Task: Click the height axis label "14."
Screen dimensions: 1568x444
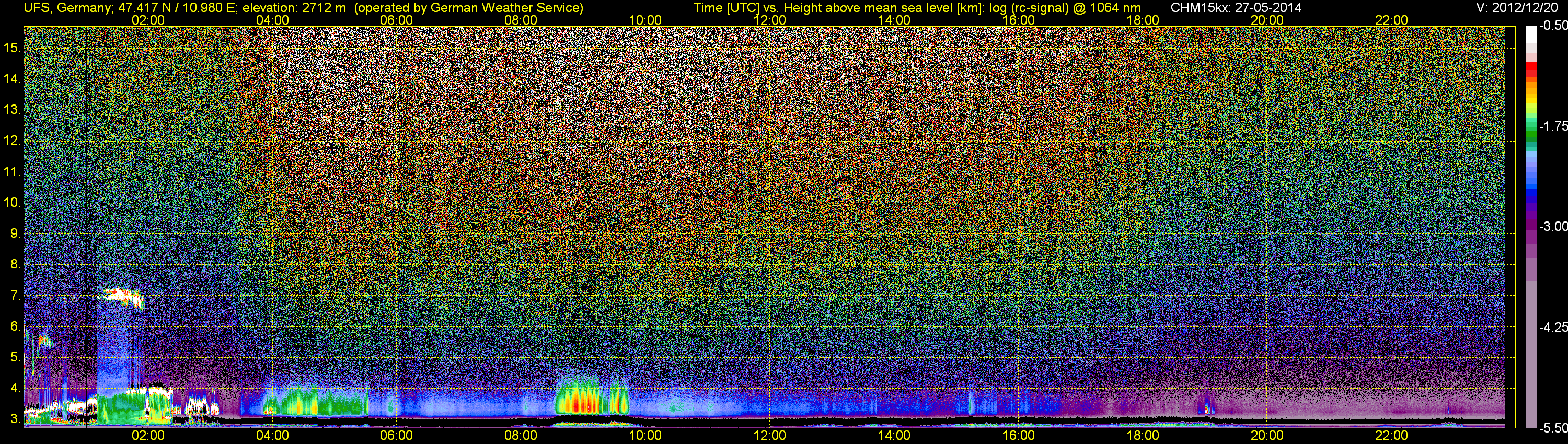Action: pos(12,78)
